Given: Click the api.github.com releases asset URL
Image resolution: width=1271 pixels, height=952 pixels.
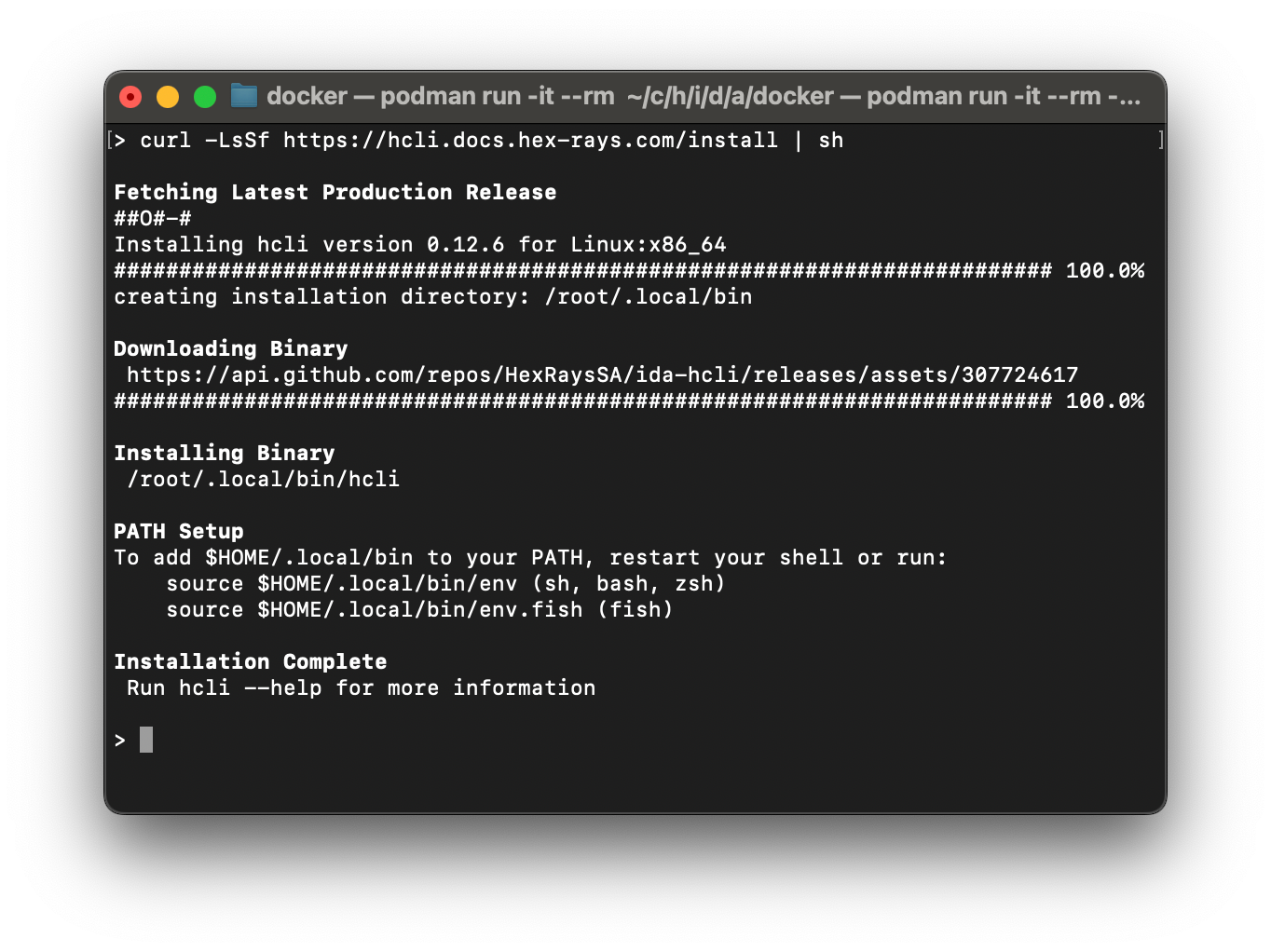Looking at the screenshot, I should pyautogui.click(x=604, y=374).
